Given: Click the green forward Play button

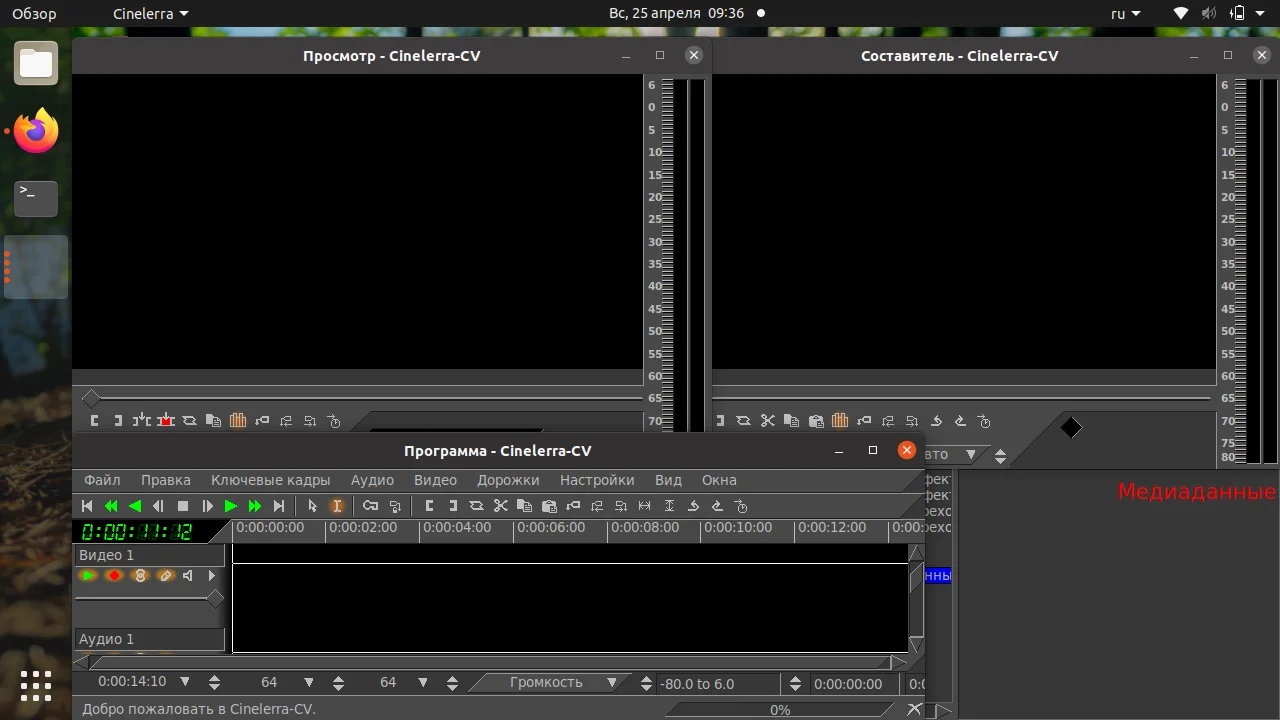Looking at the screenshot, I should coord(231,506).
